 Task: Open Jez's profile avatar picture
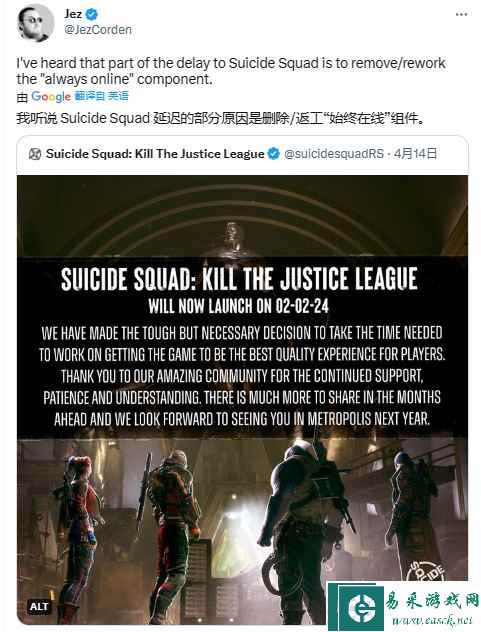tap(35, 23)
